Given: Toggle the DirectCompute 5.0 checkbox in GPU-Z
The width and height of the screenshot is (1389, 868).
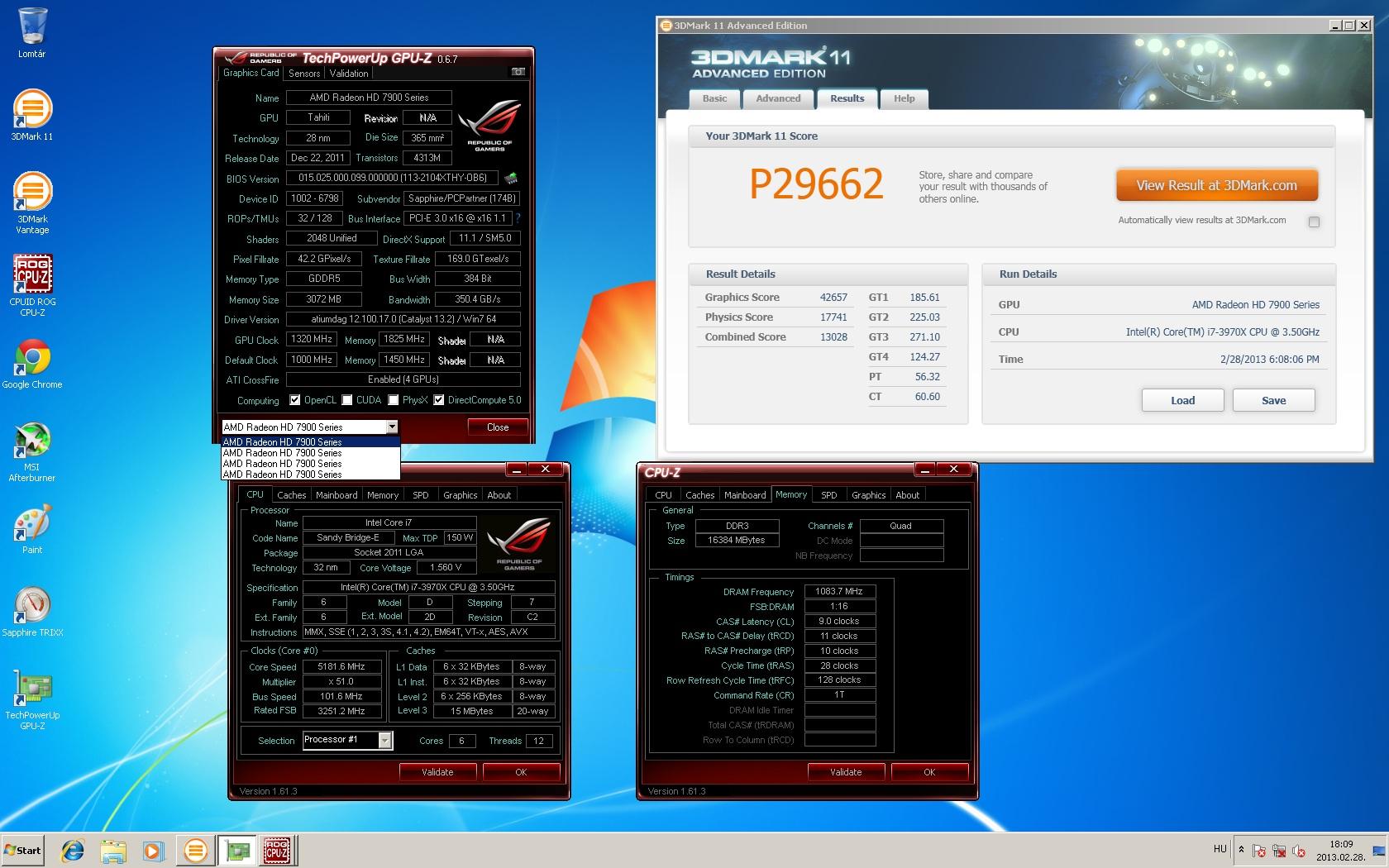Looking at the screenshot, I should 439,400.
